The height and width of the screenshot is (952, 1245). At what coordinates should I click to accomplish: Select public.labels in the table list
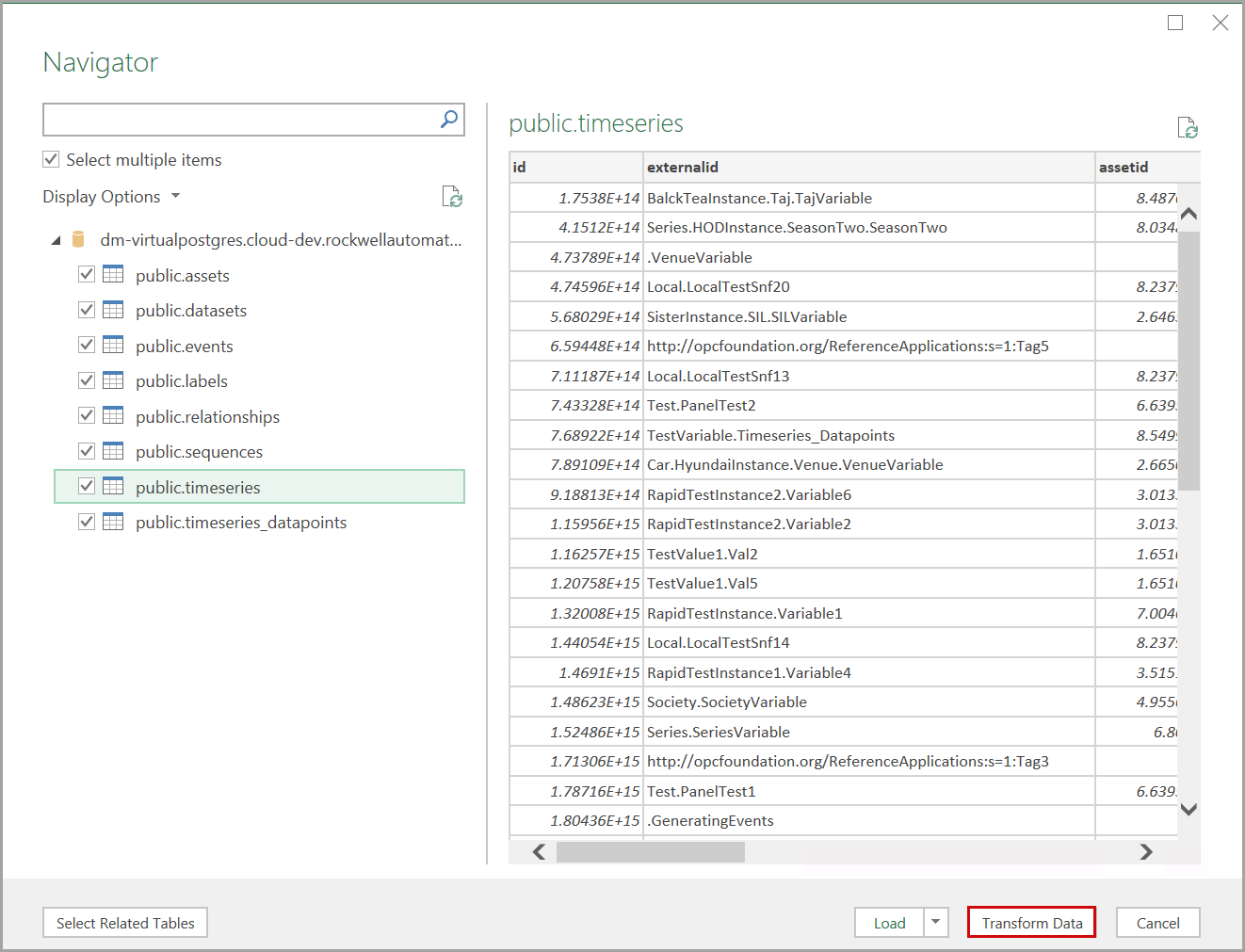coord(182,381)
